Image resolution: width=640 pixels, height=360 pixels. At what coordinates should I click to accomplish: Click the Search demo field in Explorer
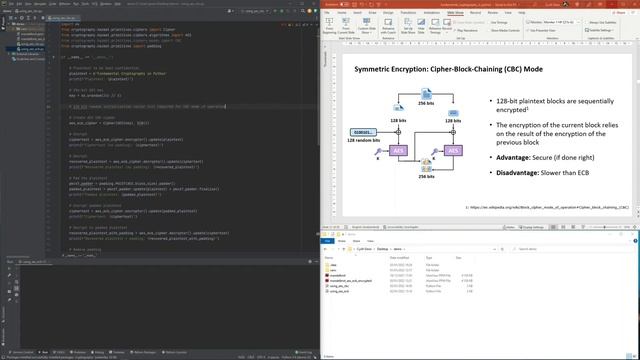tap(571, 249)
